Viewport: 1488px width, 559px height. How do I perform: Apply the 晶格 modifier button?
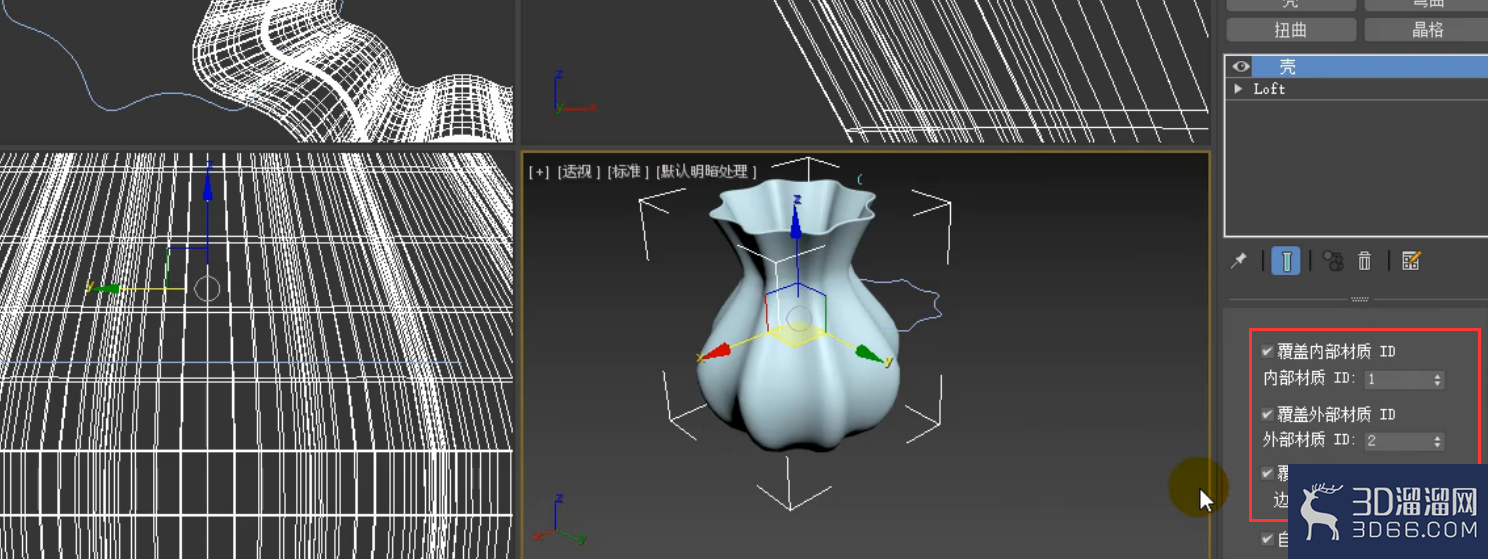[1426, 30]
